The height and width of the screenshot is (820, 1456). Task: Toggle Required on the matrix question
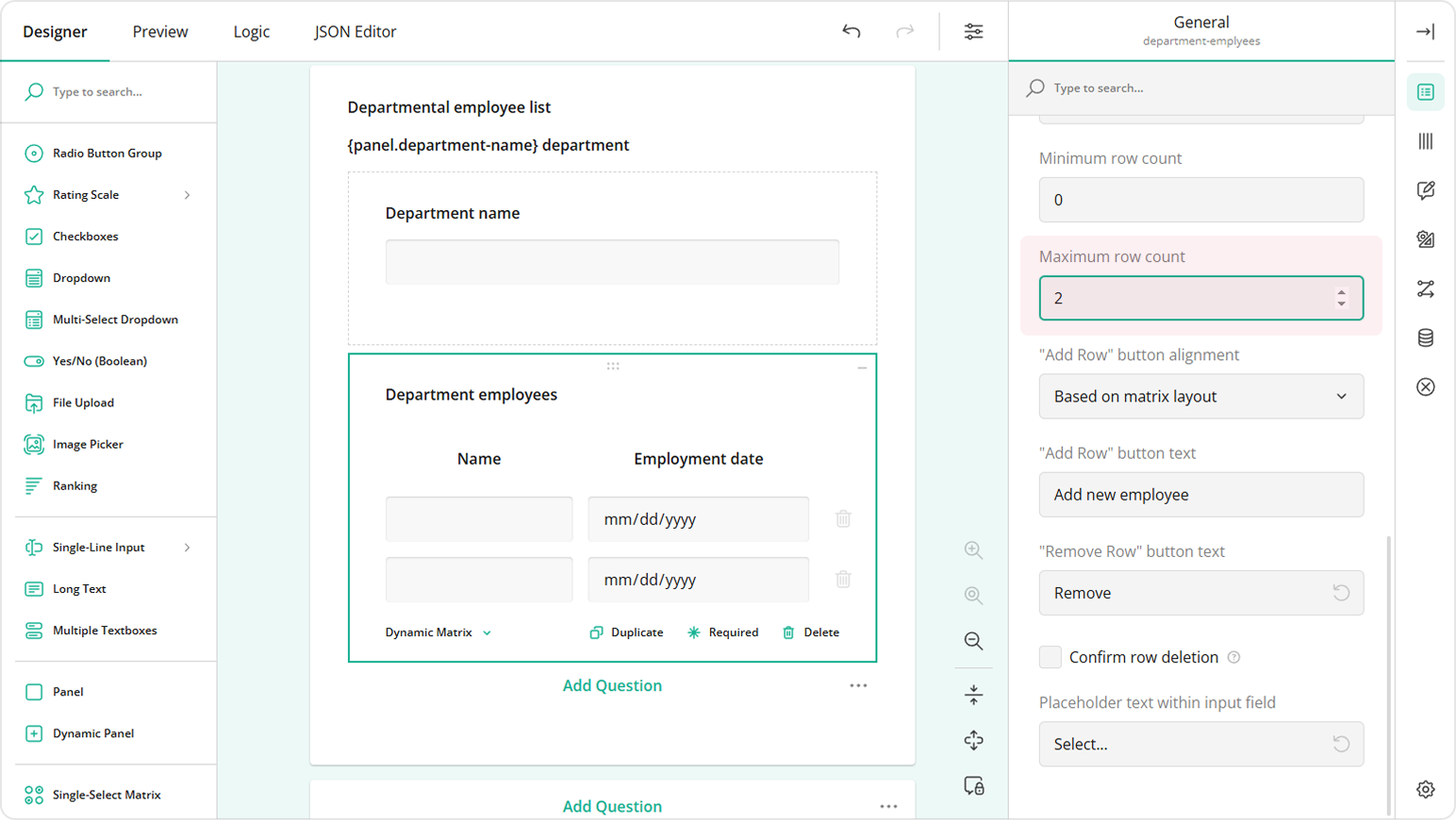(x=722, y=632)
